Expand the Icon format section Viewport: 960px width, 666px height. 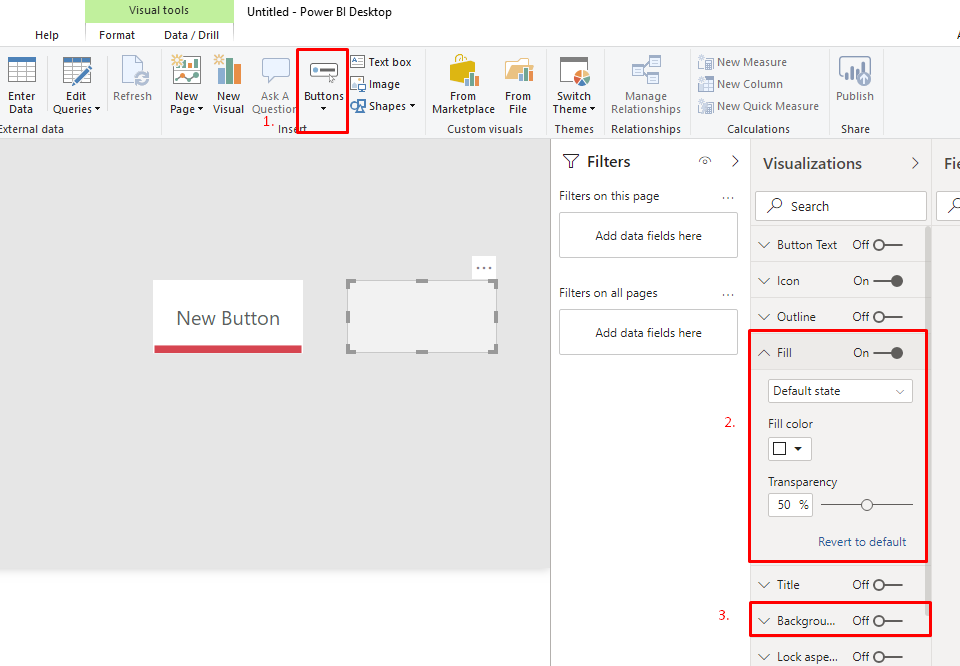click(763, 281)
